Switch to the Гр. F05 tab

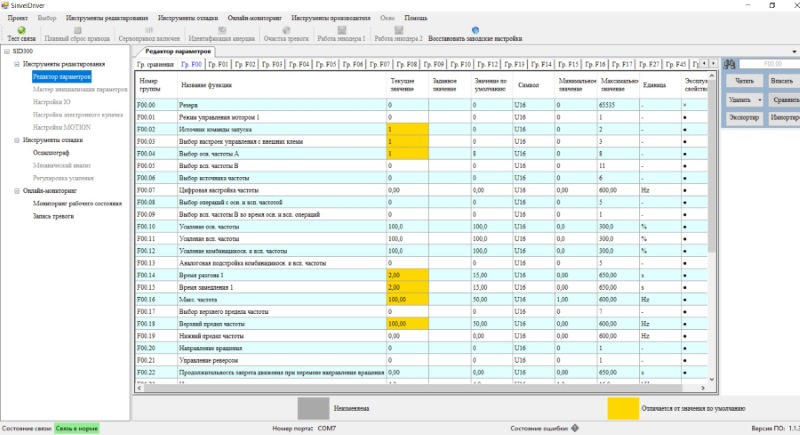coord(325,64)
